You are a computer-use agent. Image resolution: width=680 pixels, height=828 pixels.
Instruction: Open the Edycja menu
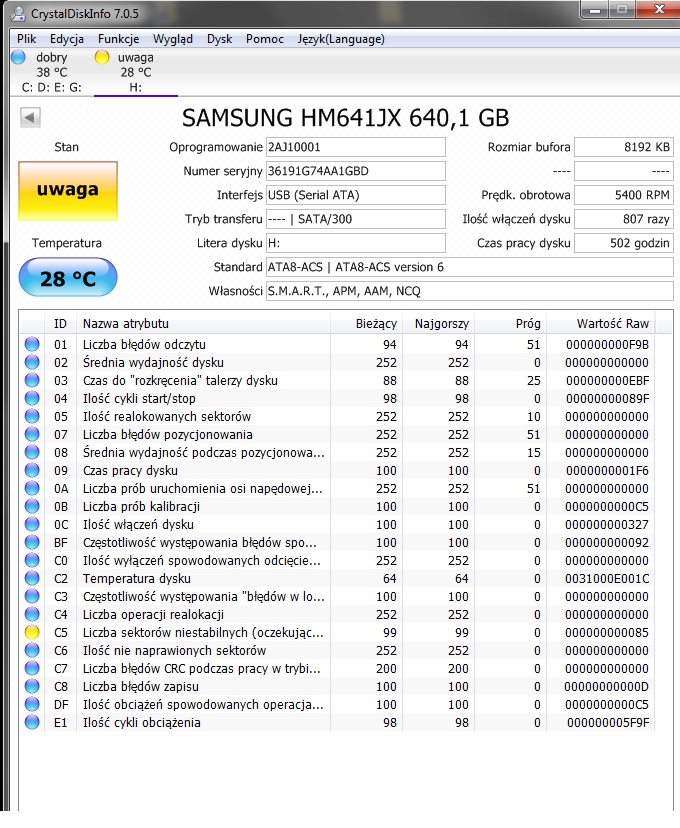[x=67, y=39]
